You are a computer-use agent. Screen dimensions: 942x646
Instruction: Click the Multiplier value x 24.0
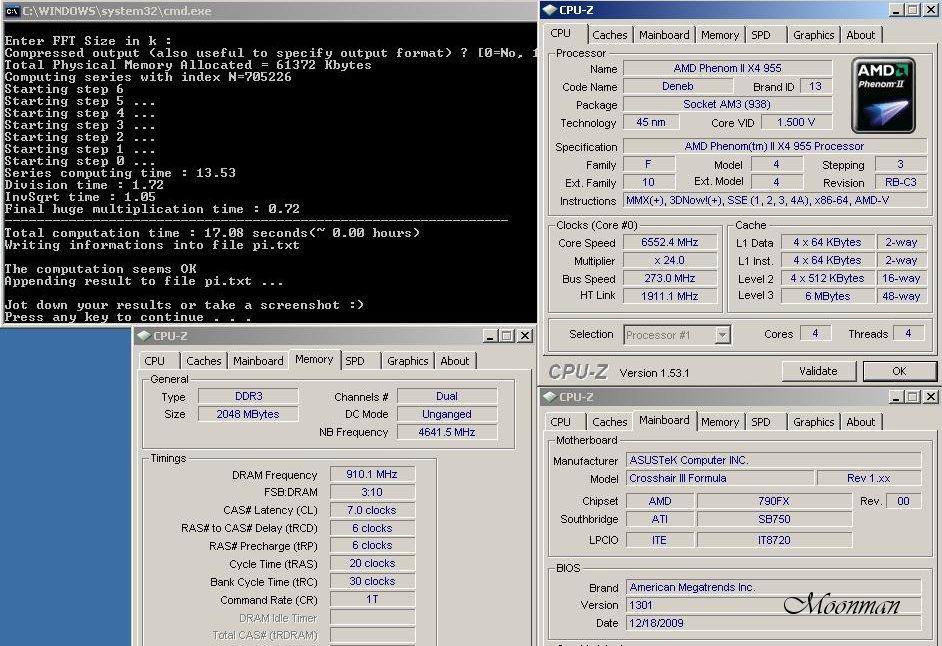[670, 260]
